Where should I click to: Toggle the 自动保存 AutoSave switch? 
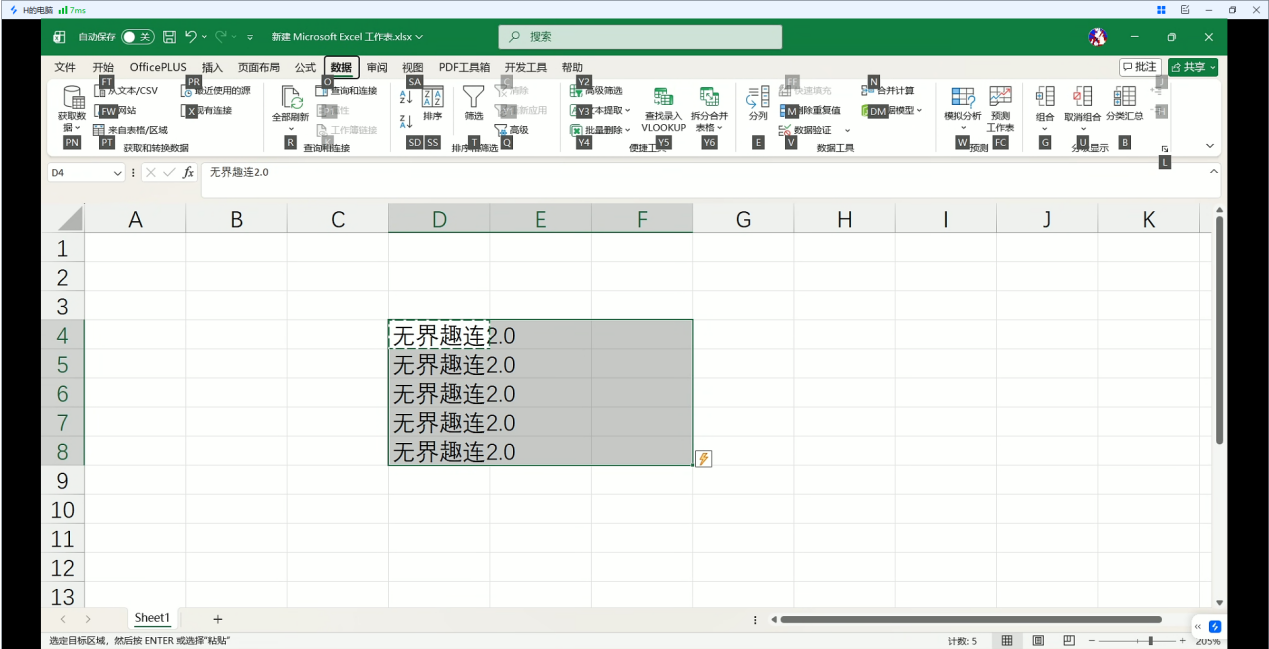137,37
